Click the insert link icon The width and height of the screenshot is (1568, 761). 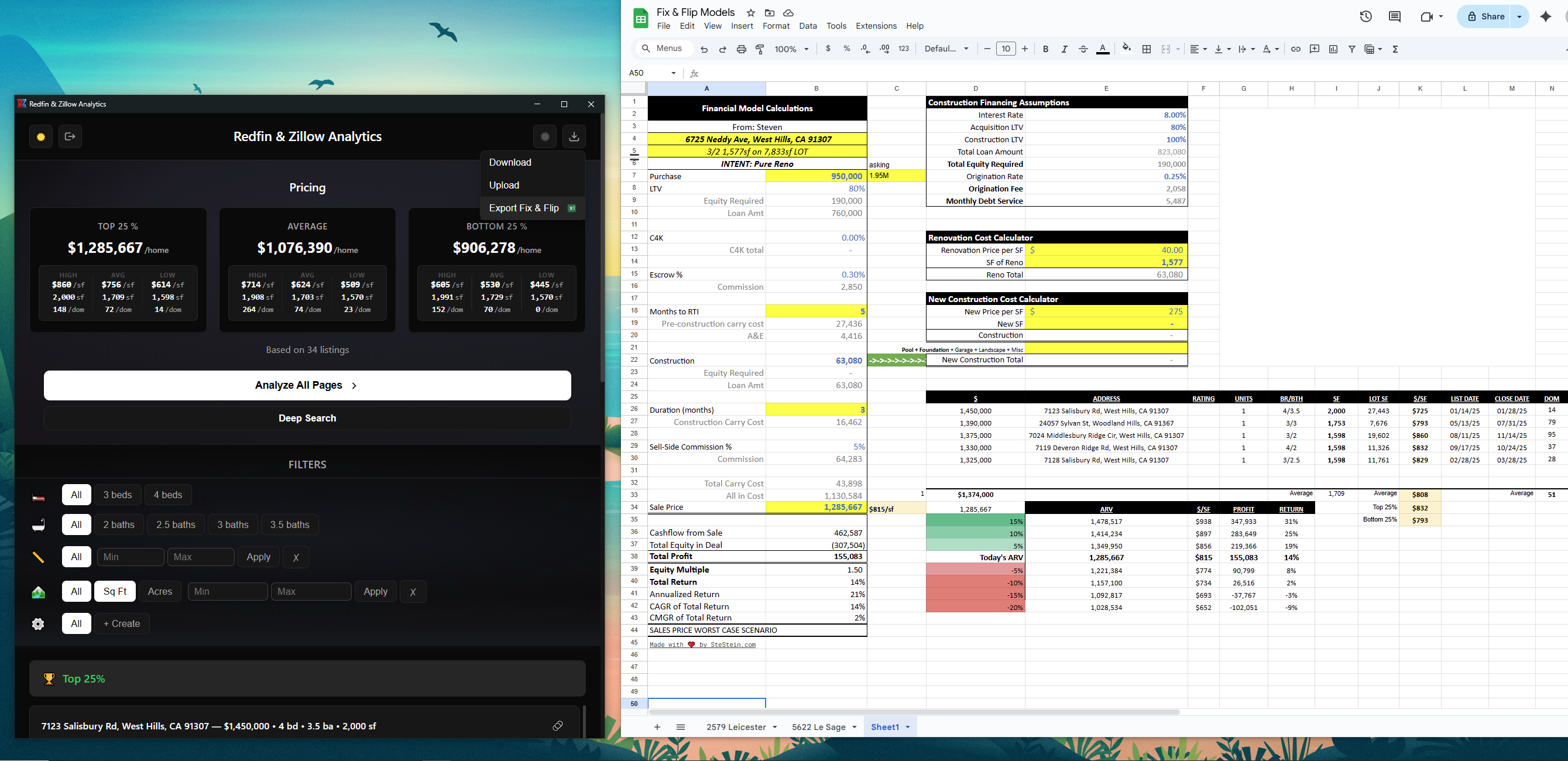click(1295, 49)
